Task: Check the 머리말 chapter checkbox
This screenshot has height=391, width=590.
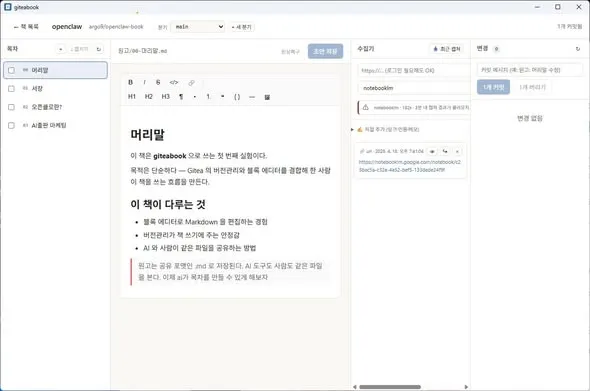Action: (x=11, y=70)
